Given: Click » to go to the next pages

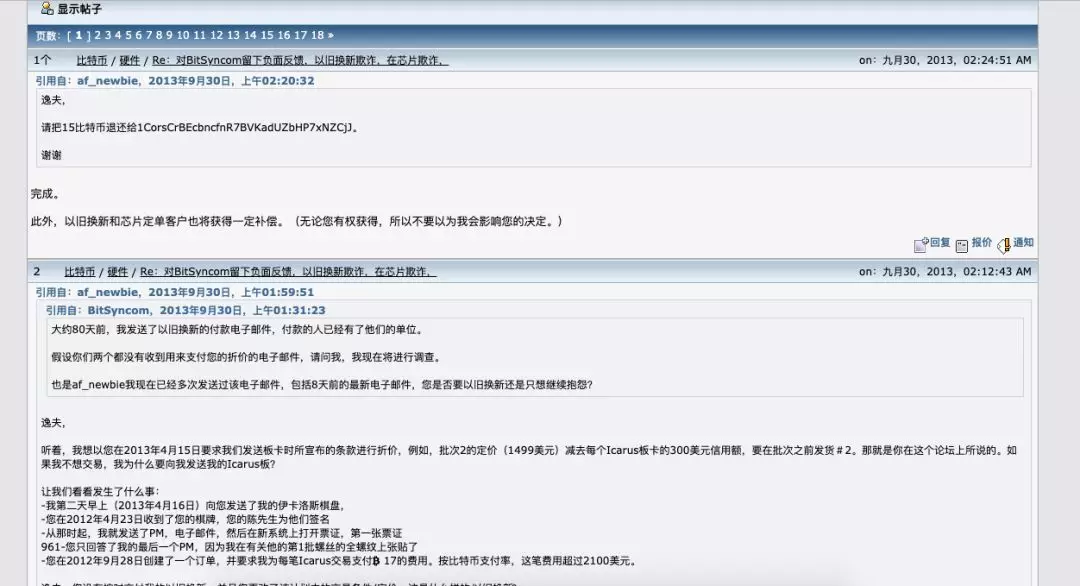Looking at the screenshot, I should click(x=330, y=33).
